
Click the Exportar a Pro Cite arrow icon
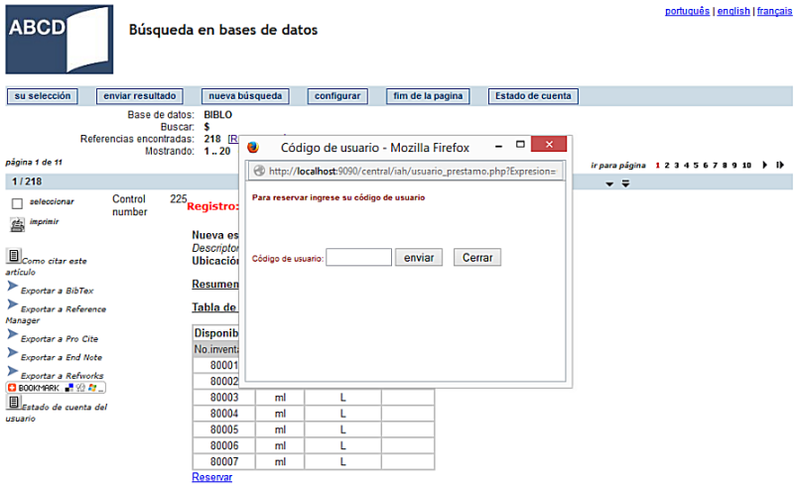point(12,338)
